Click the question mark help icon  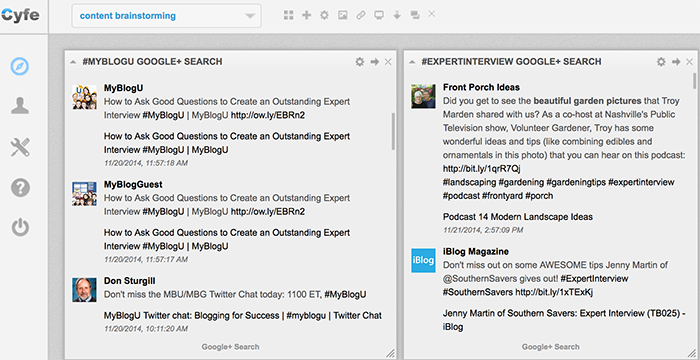(x=20, y=188)
